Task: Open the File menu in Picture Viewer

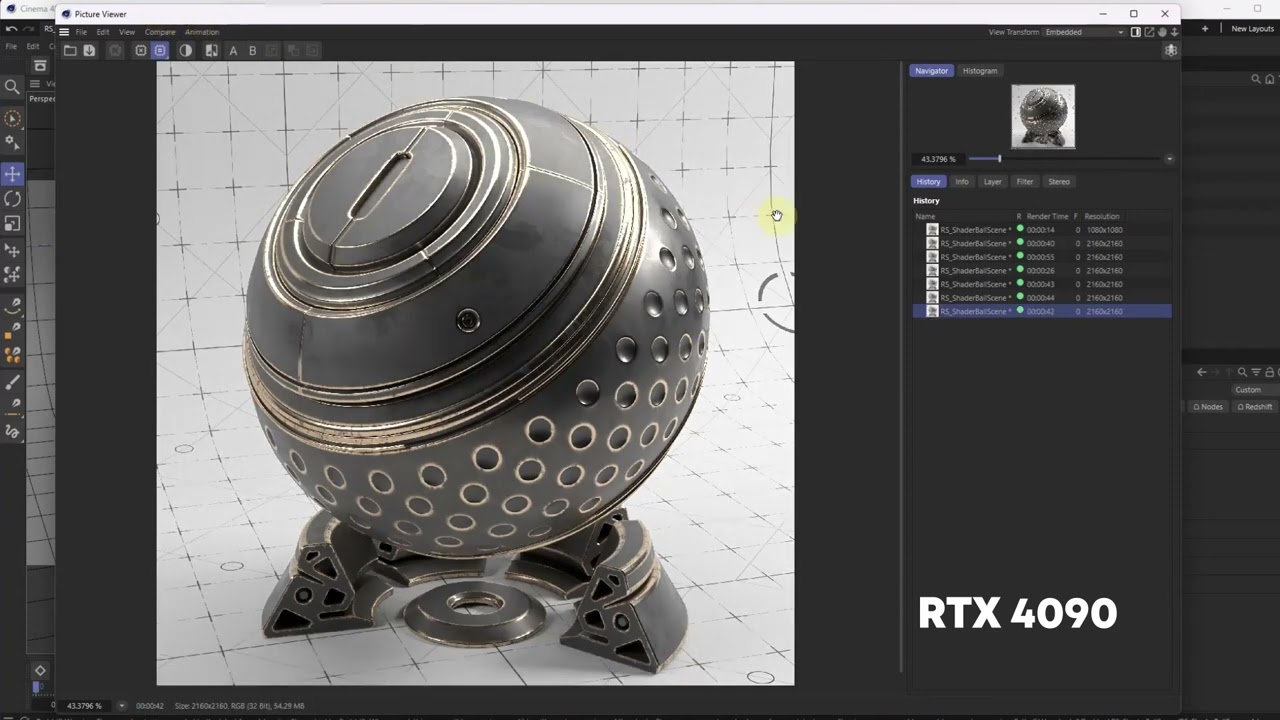Action: click(81, 32)
